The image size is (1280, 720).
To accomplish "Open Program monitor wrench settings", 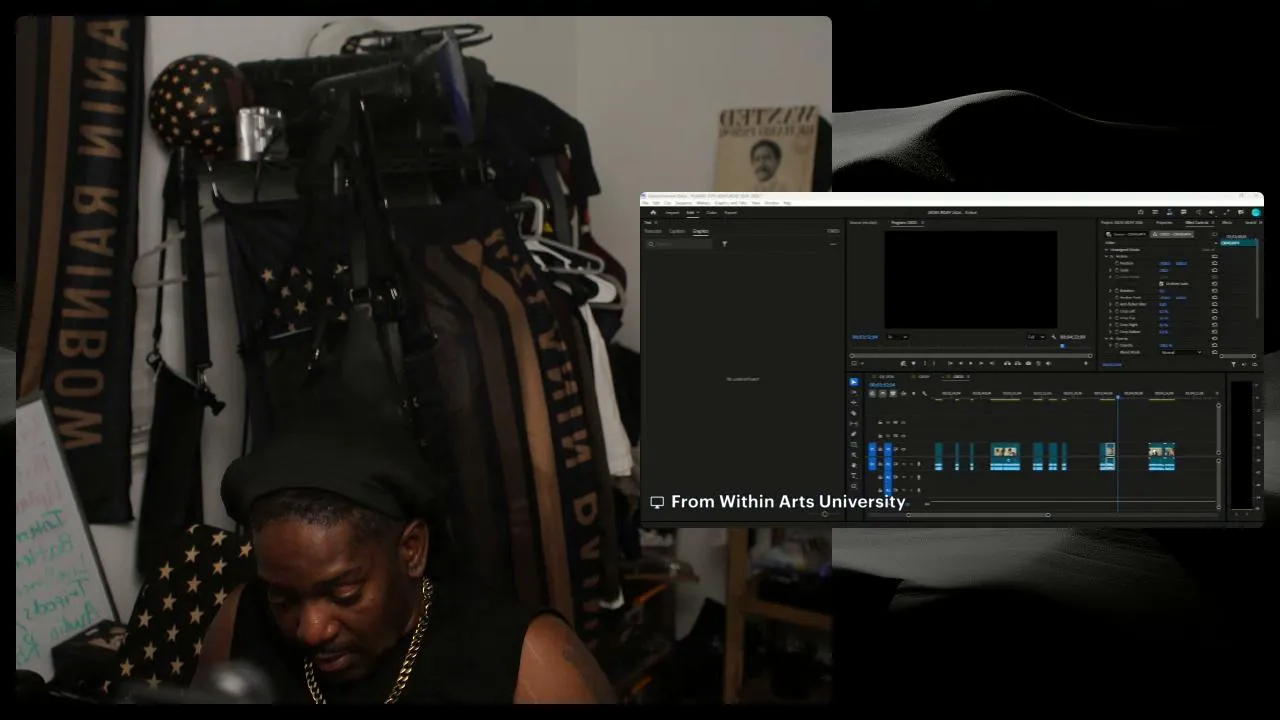I will click(1056, 337).
